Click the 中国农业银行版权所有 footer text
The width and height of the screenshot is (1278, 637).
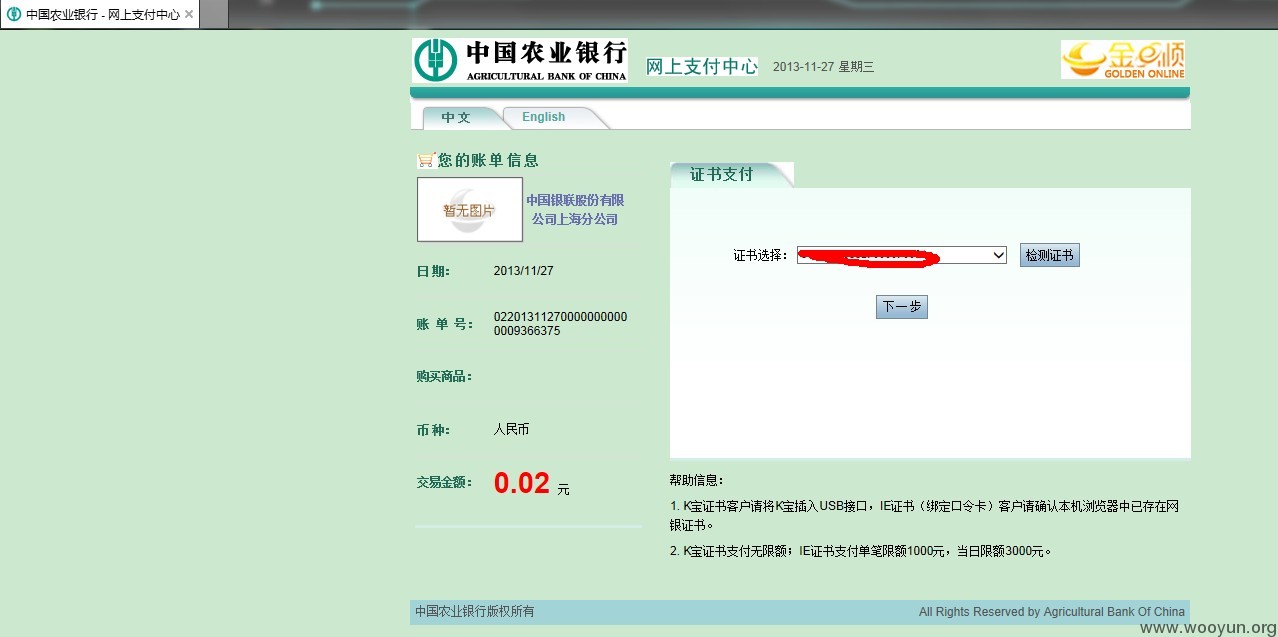click(475, 612)
